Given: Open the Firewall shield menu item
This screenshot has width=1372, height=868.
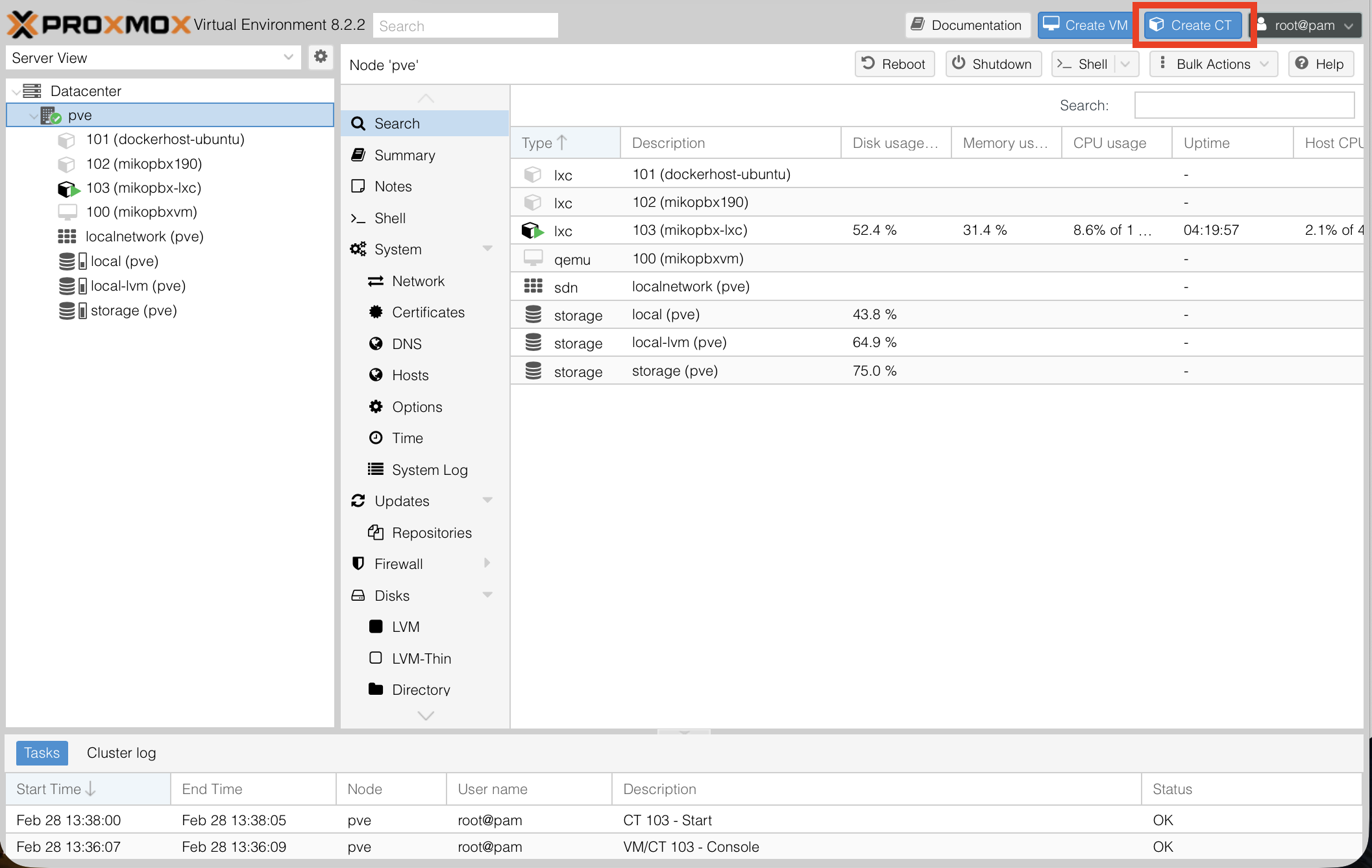Looking at the screenshot, I should coord(398,564).
